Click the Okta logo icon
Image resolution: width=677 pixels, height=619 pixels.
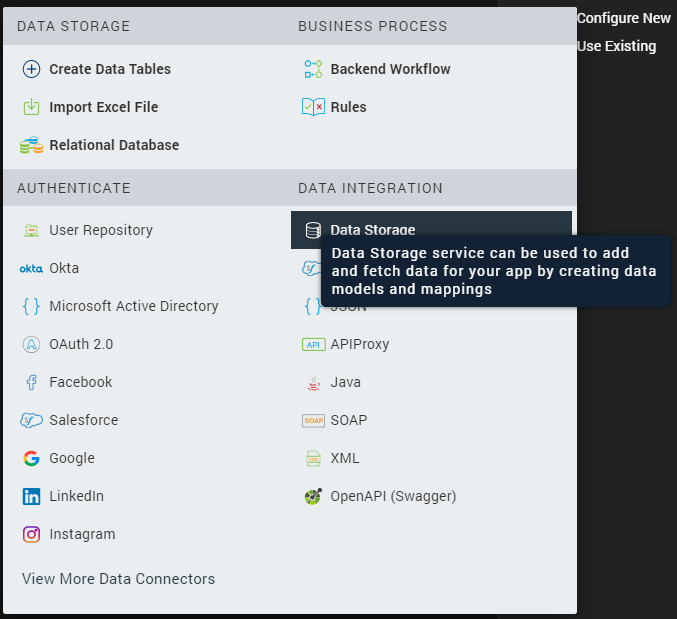pos(31,268)
